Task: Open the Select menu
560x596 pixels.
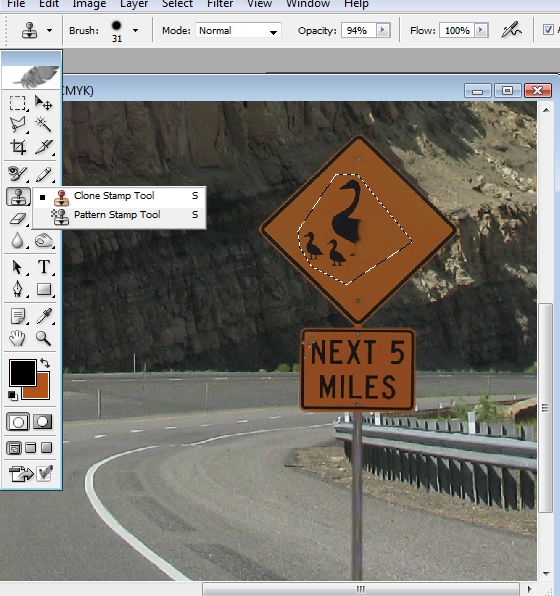Action: 178,4
